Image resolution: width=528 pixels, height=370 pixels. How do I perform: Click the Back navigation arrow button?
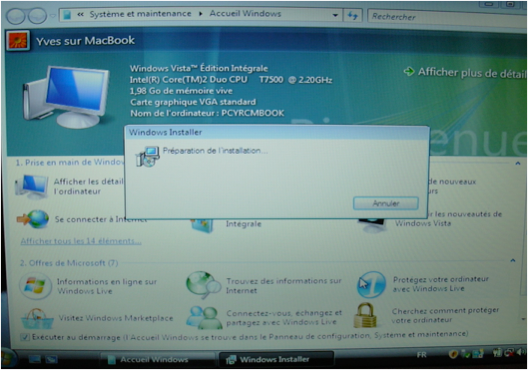[x=16, y=15]
